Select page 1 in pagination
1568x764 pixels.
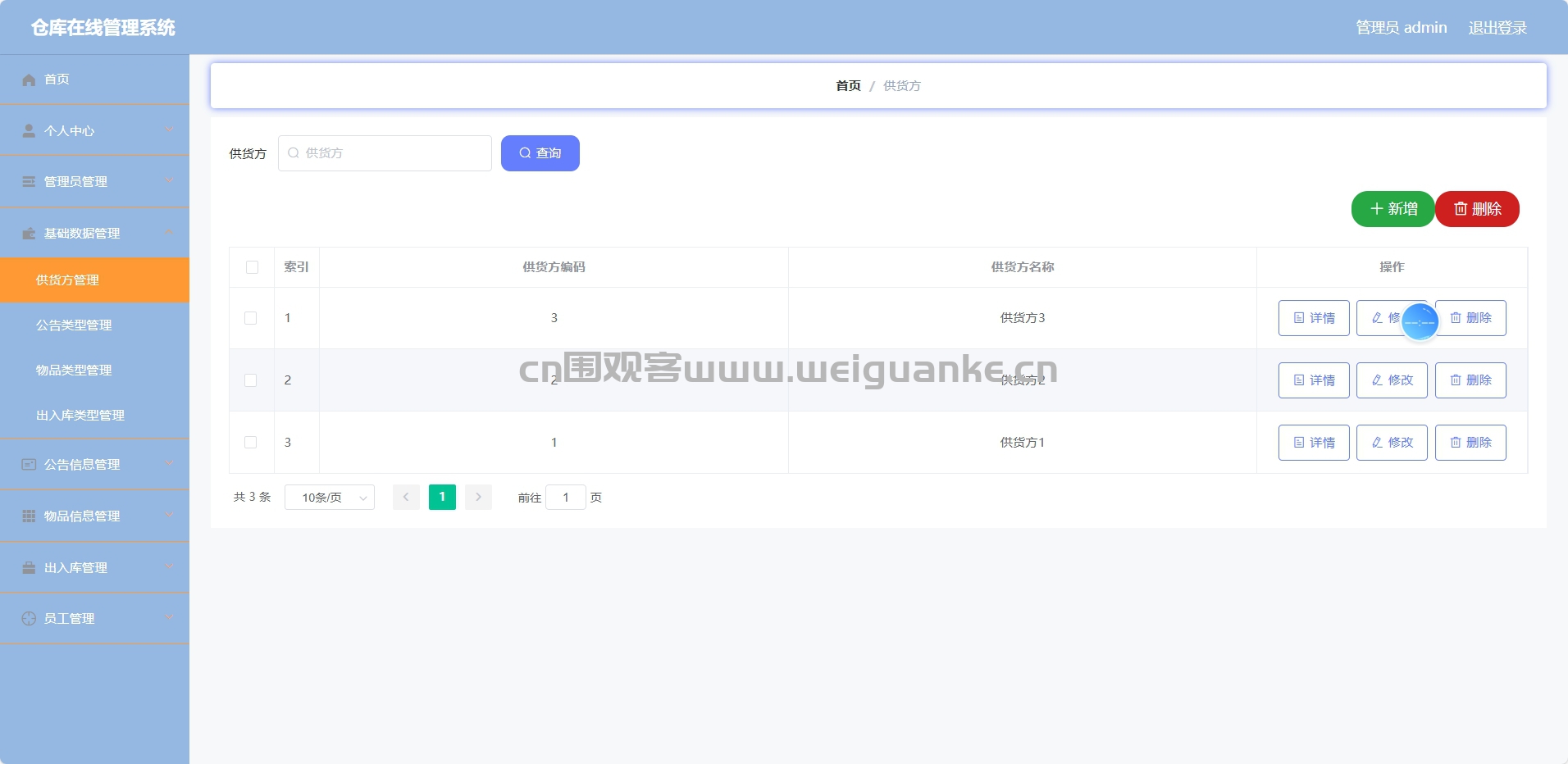[442, 498]
